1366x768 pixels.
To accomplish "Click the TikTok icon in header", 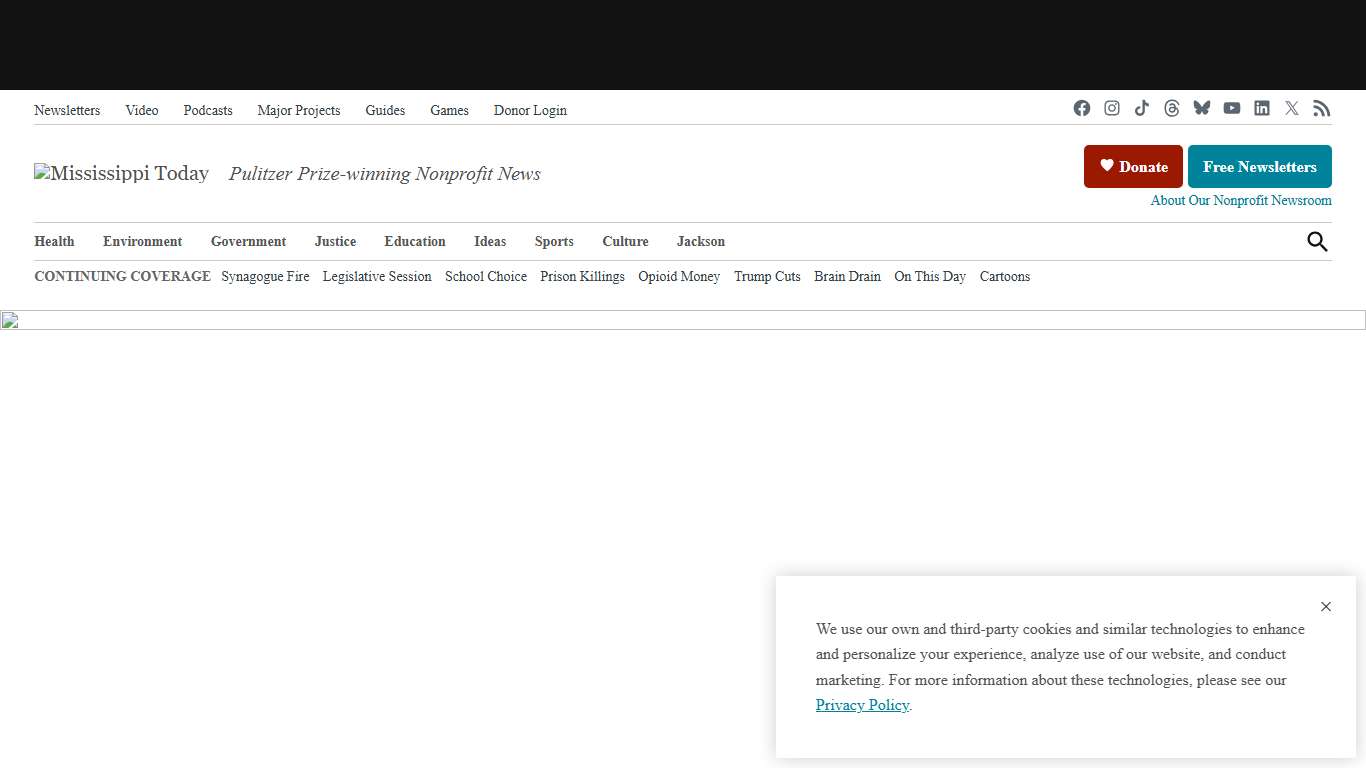I will tap(1142, 108).
